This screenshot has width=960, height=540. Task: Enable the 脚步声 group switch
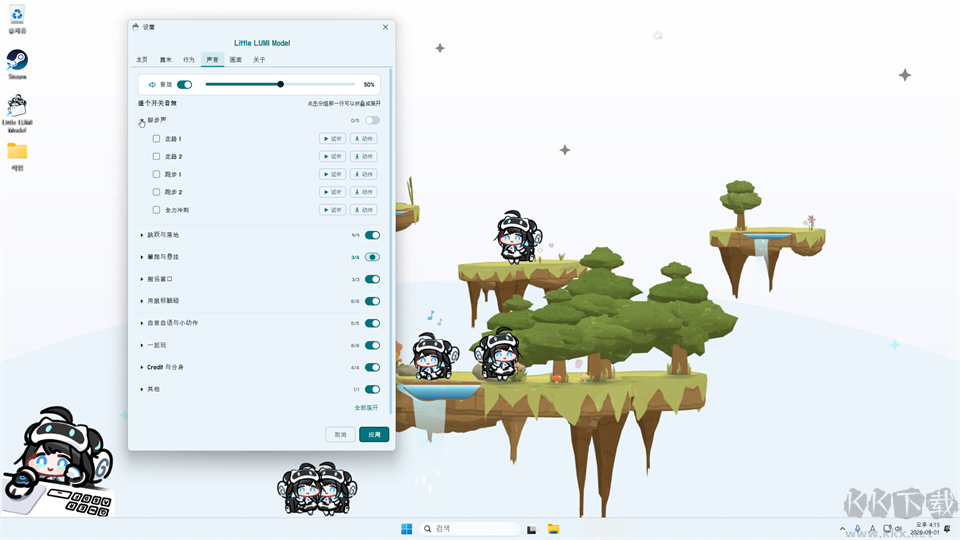tap(372, 121)
